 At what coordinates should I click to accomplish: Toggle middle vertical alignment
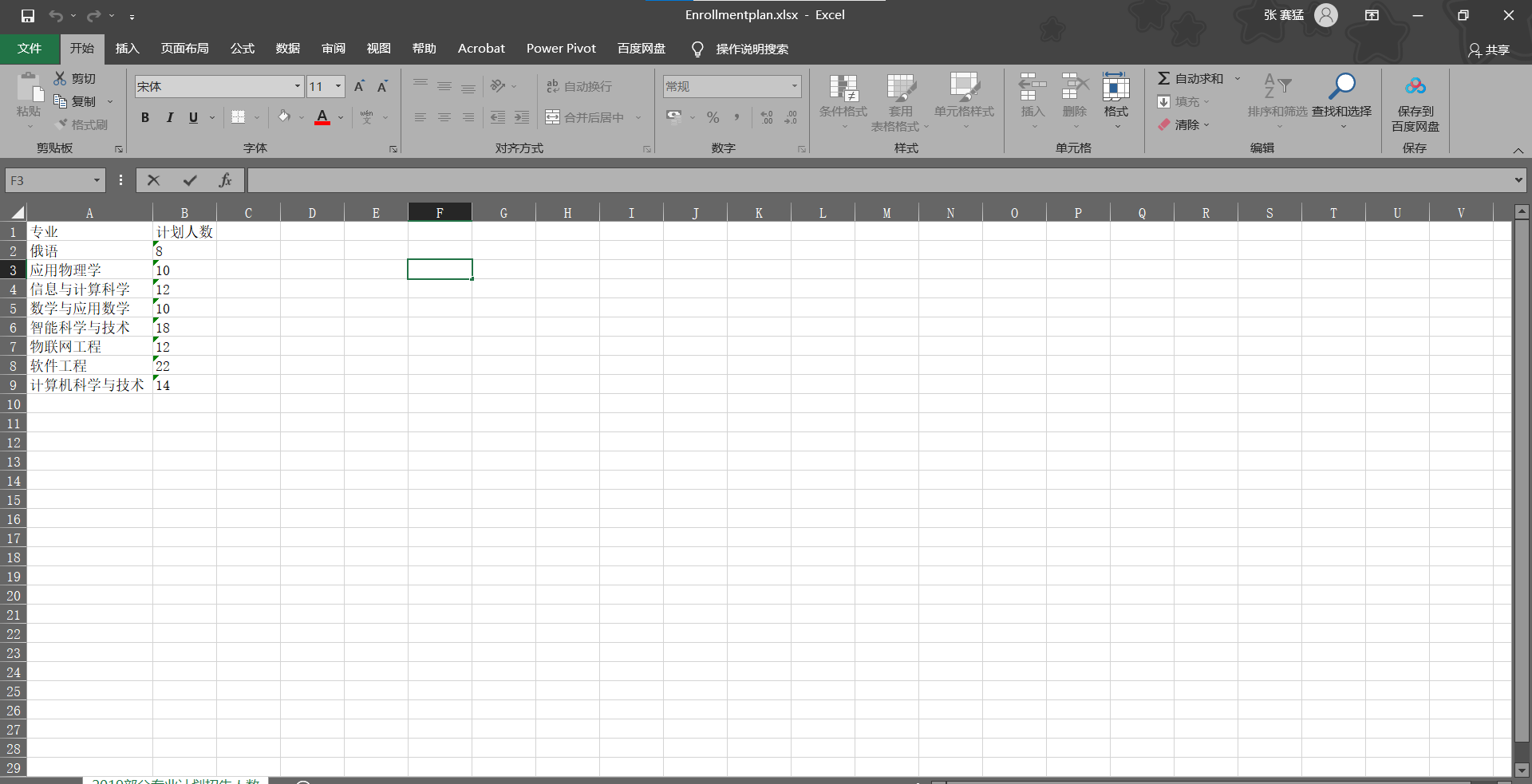[x=444, y=86]
